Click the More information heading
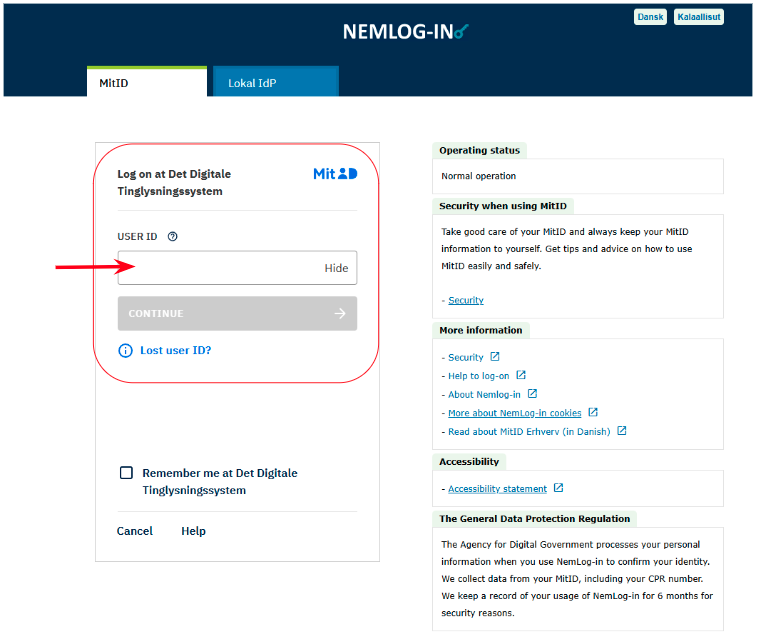 (481, 330)
